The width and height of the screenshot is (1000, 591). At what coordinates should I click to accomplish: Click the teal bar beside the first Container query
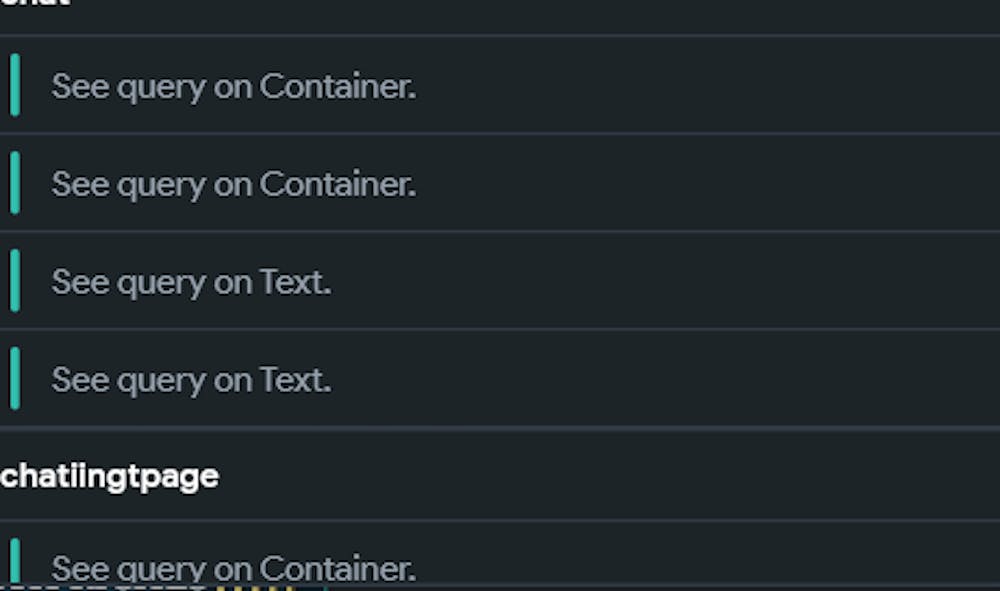(x=15, y=86)
